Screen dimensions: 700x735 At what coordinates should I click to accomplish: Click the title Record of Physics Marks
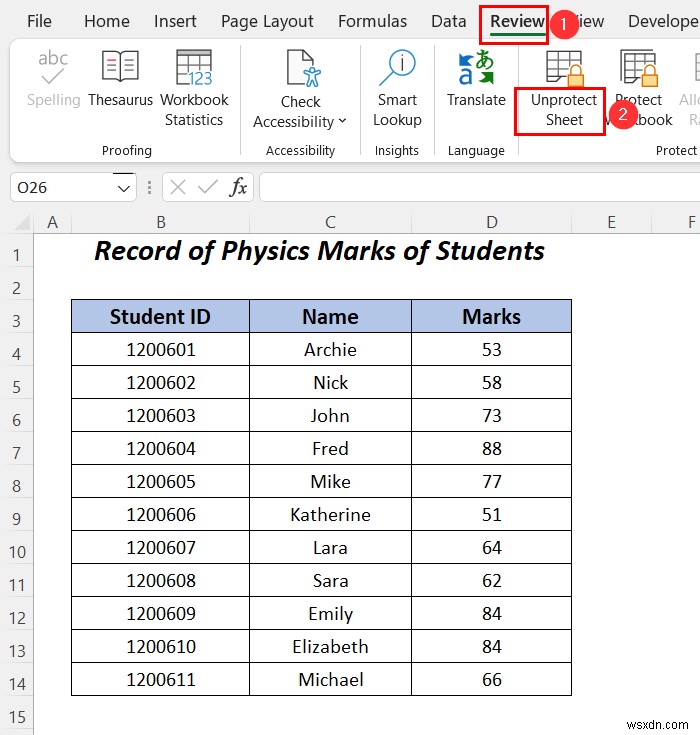pos(319,251)
